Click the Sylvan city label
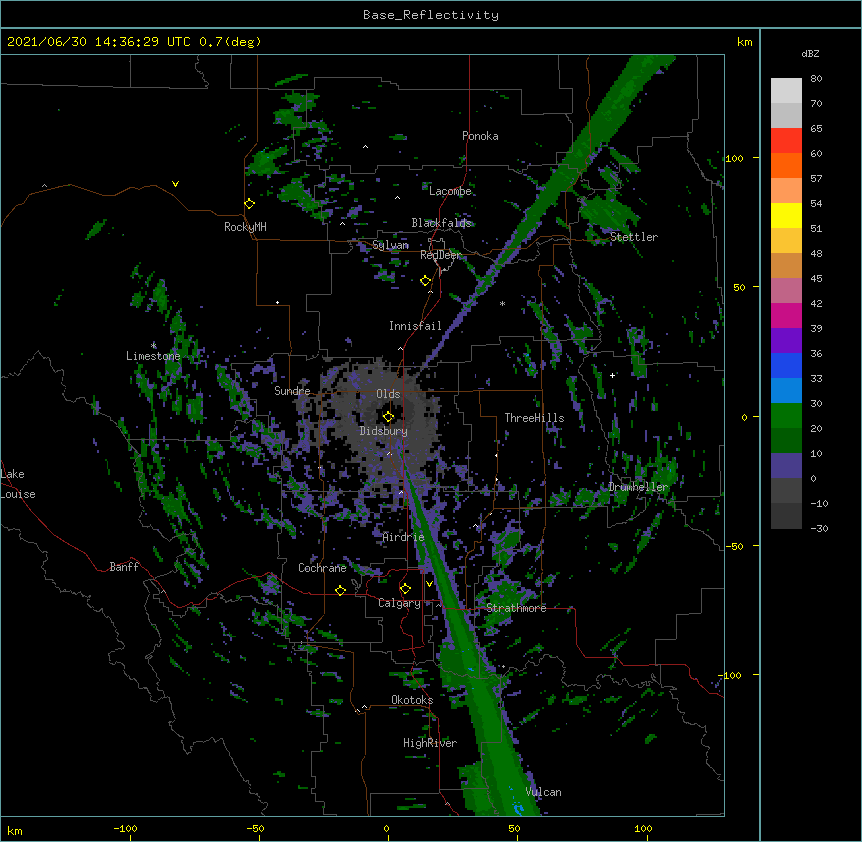 [x=390, y=245]
